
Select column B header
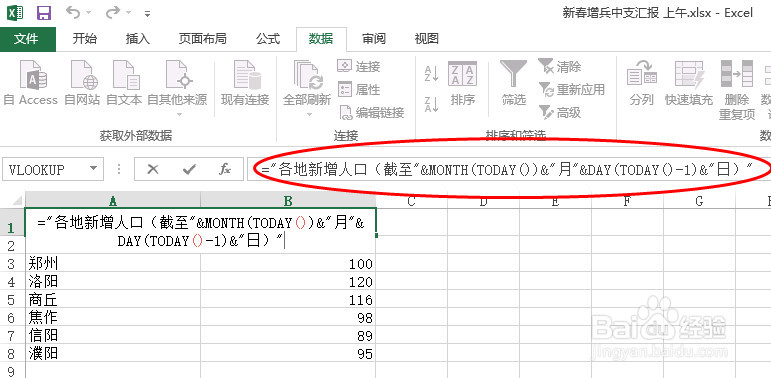click(x=288, y=200)
